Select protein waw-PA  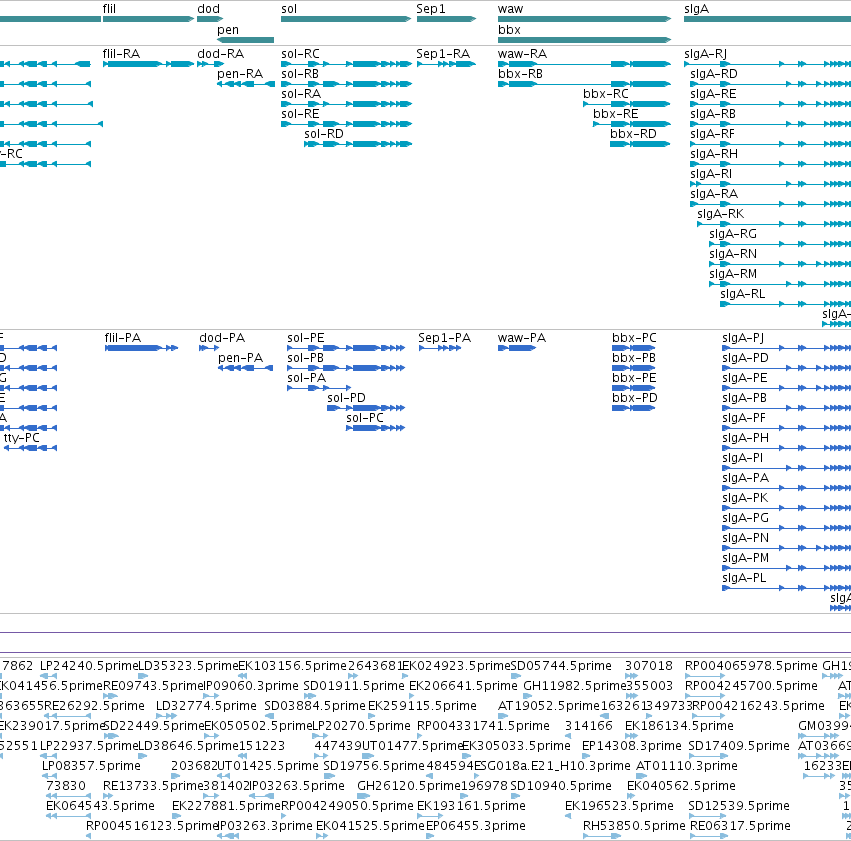517,348
